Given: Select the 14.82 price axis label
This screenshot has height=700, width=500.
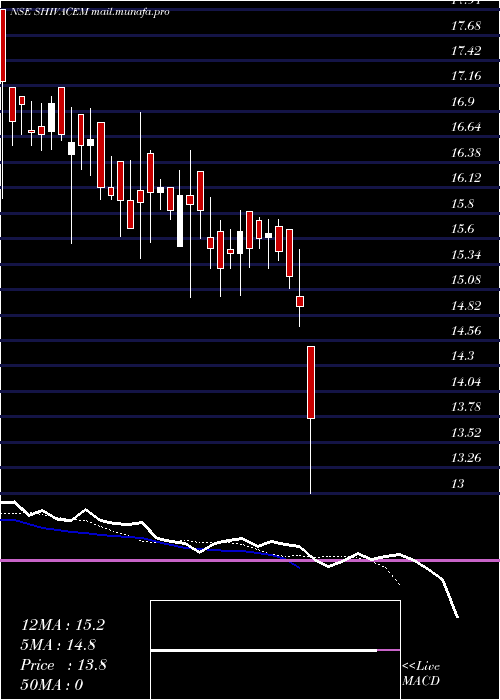Looking at the screenshot, I should (466, 305).
